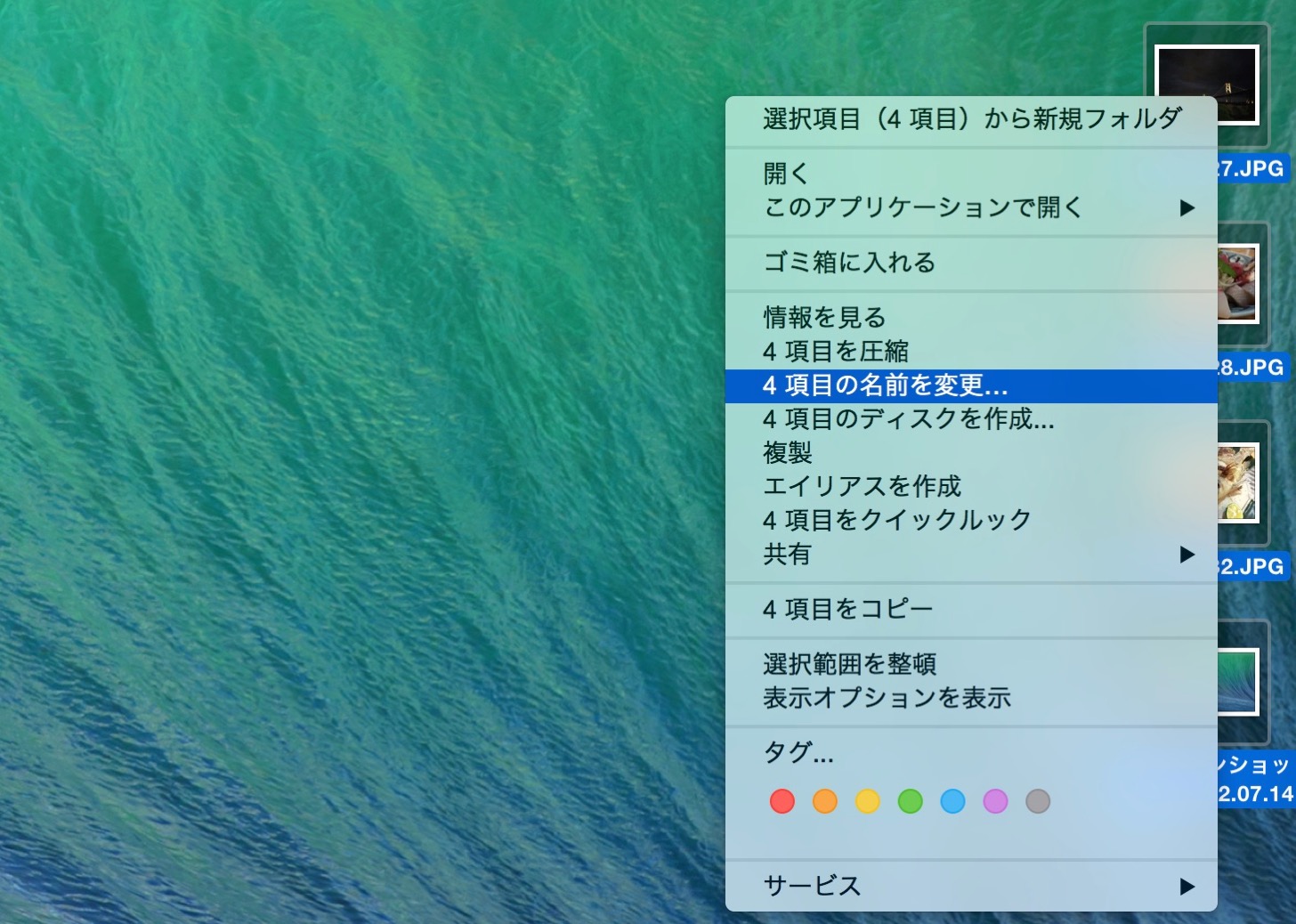This screenshot has height=924, width=1296.
Task: Open the このアプリケーションで開く submenu
Action: (x=971, y=207)
